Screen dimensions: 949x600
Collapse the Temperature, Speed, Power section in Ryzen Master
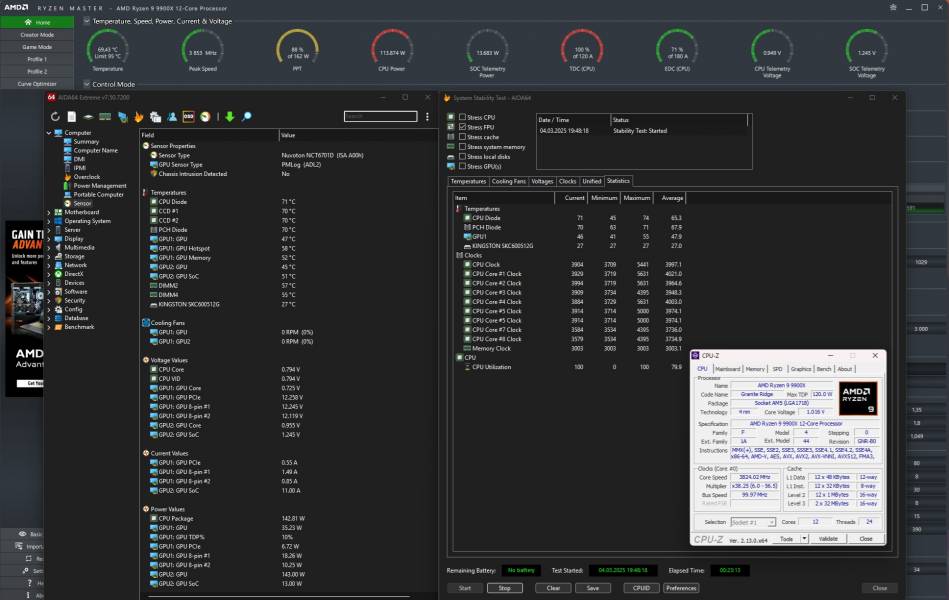pos(87,21)
